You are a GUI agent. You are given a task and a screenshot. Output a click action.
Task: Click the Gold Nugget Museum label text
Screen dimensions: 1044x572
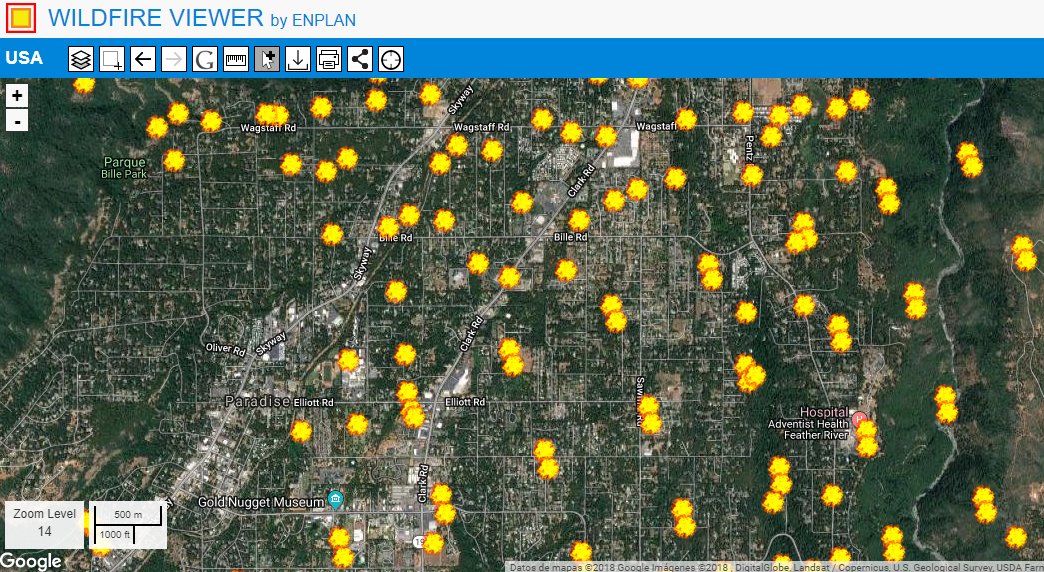pos(261,502)
